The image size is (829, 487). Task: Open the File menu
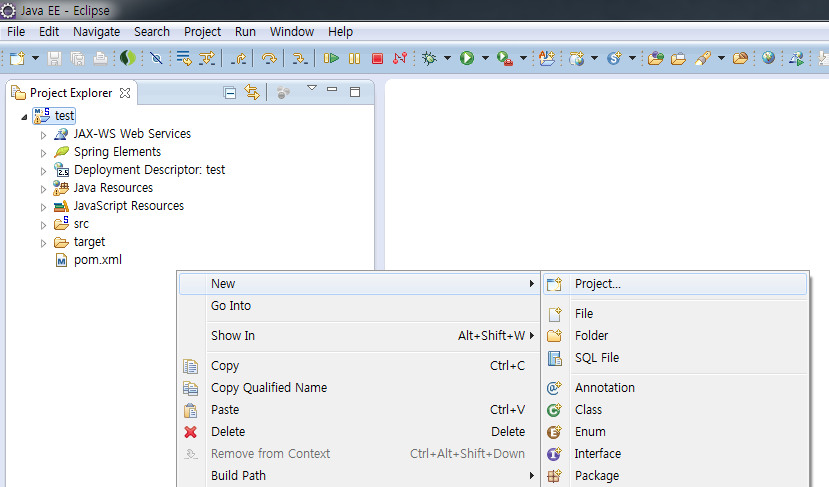(16, 32)
